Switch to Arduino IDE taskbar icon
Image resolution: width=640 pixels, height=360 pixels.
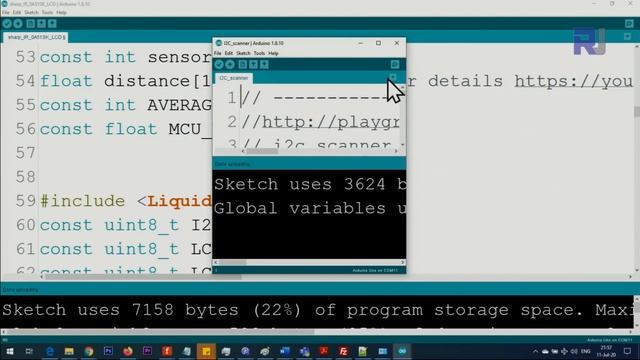point(402,351)
